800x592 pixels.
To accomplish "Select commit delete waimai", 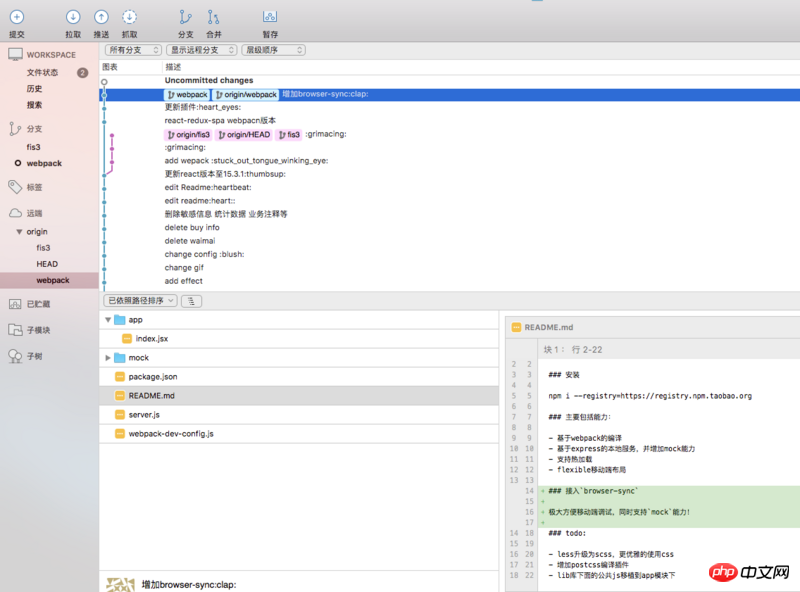I will tap(449, 241).
